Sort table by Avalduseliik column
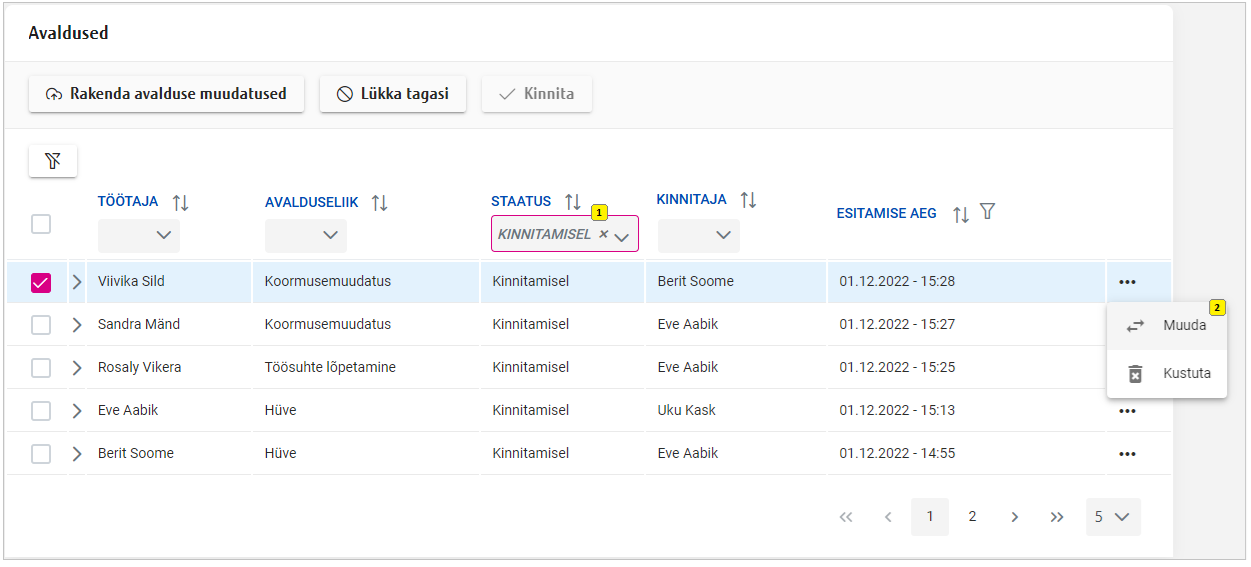The image size is (1251, 567). 379,203
